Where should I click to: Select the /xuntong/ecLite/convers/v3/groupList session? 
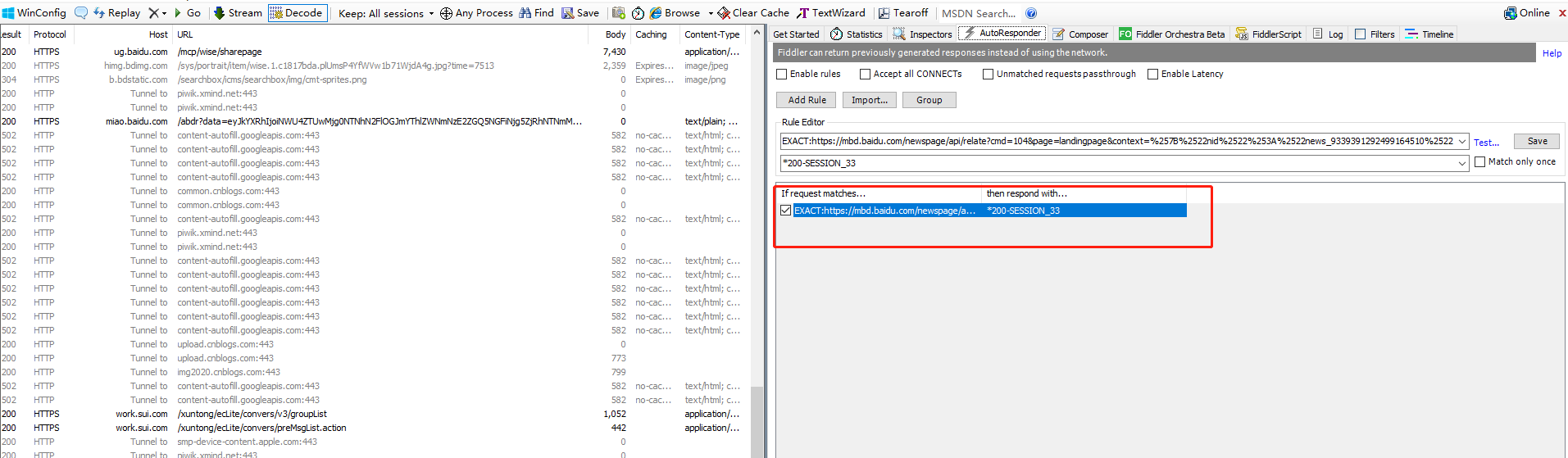374,414
